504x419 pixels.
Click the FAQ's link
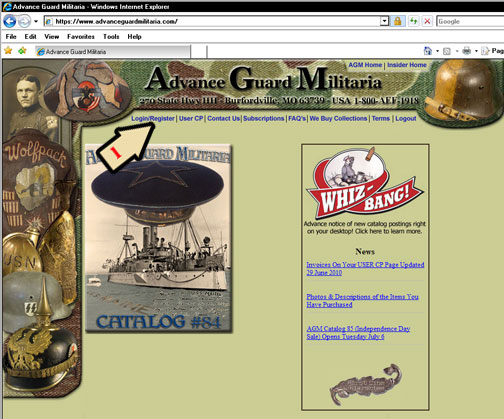(297, 118)
